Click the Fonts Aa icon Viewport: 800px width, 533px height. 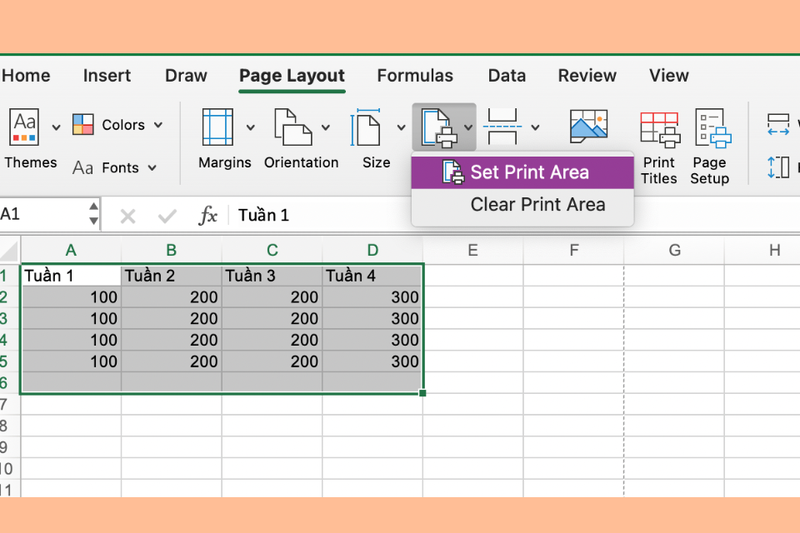83,168
